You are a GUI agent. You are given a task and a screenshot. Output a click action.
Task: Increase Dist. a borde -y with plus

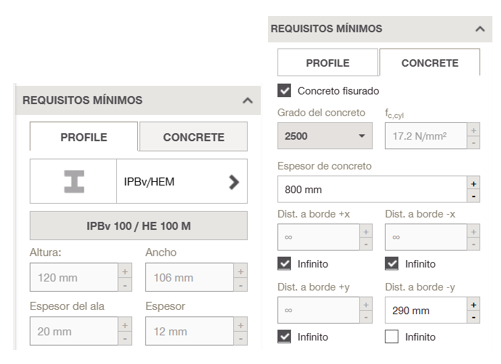tap(473, 304)
